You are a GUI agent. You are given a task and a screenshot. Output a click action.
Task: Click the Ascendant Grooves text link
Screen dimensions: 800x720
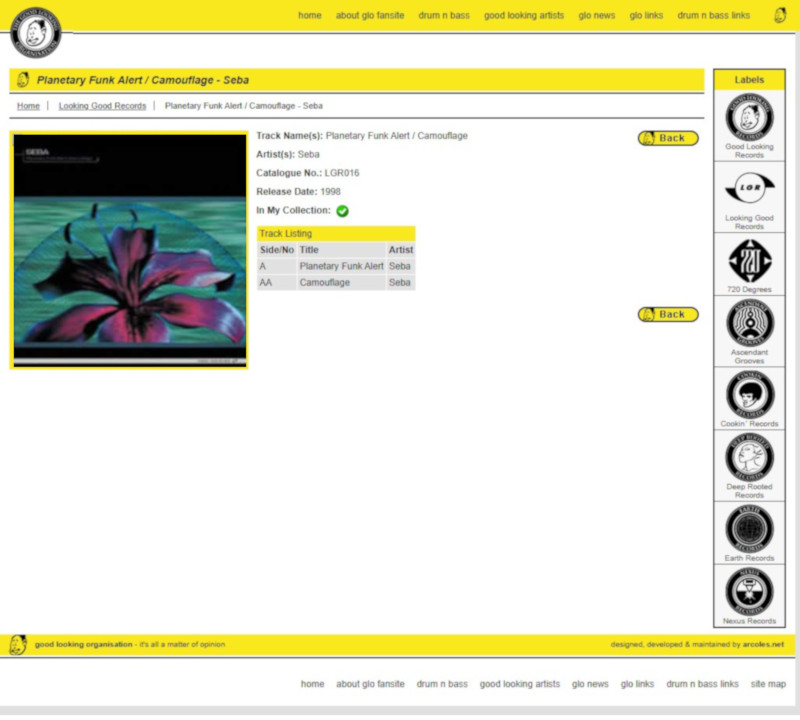click(x=749, y=356)
